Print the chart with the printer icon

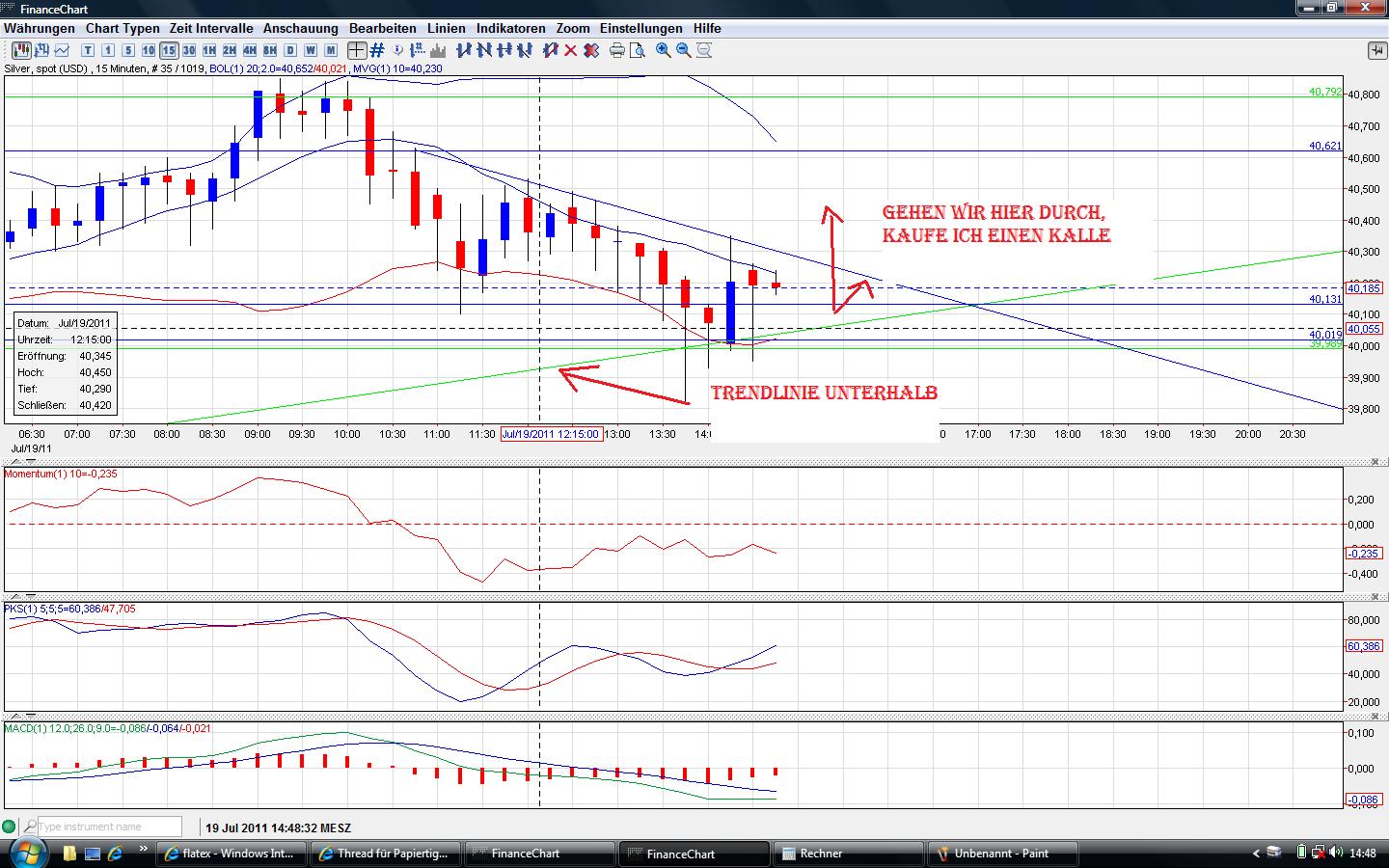617,50
